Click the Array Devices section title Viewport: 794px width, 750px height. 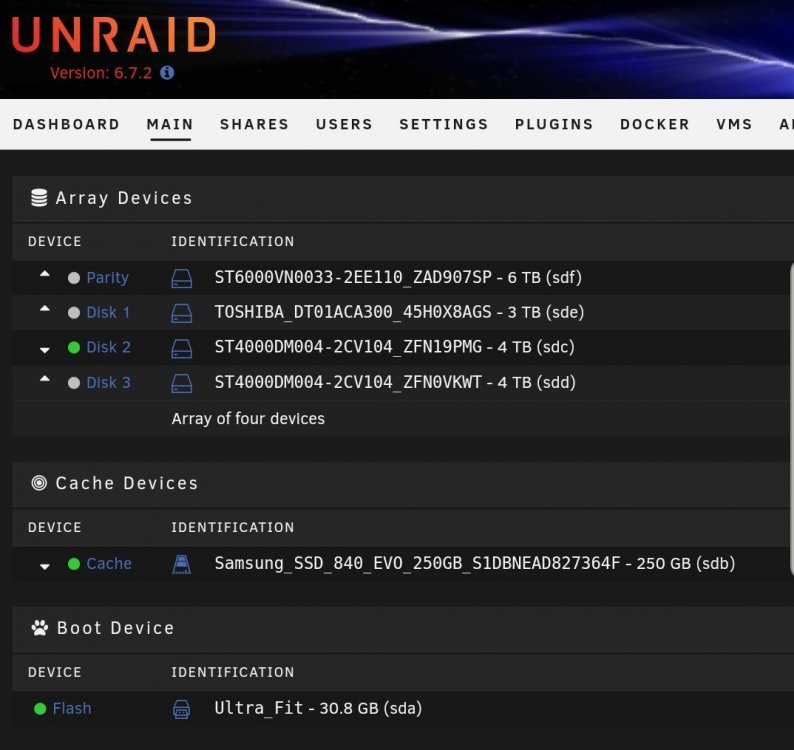(x=124, y=198)
